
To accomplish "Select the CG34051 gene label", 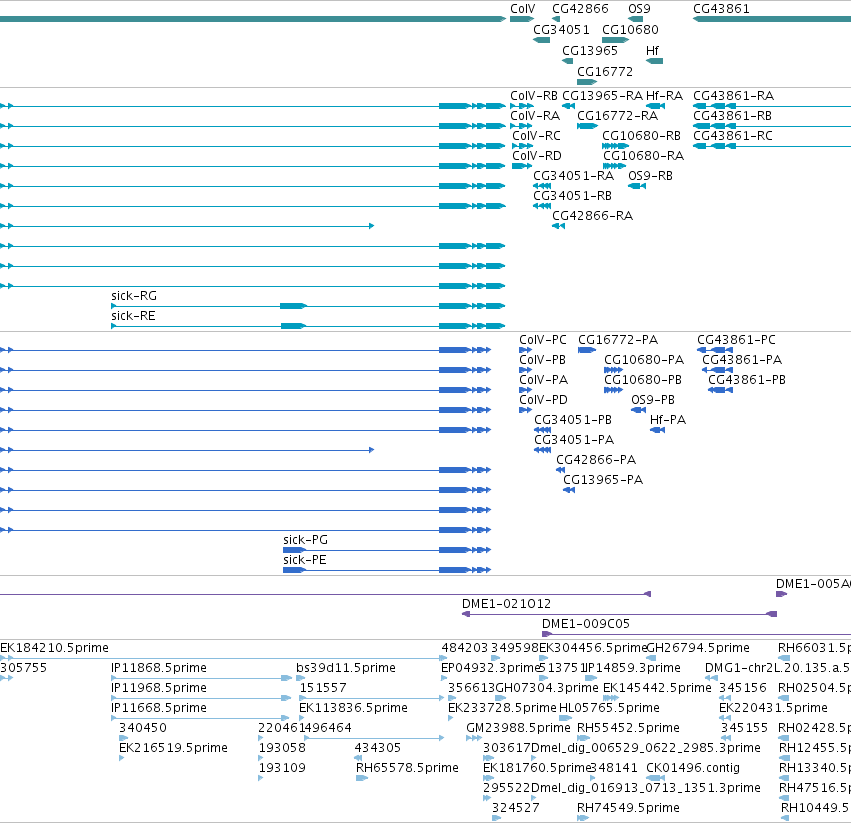I will point(561,30).
